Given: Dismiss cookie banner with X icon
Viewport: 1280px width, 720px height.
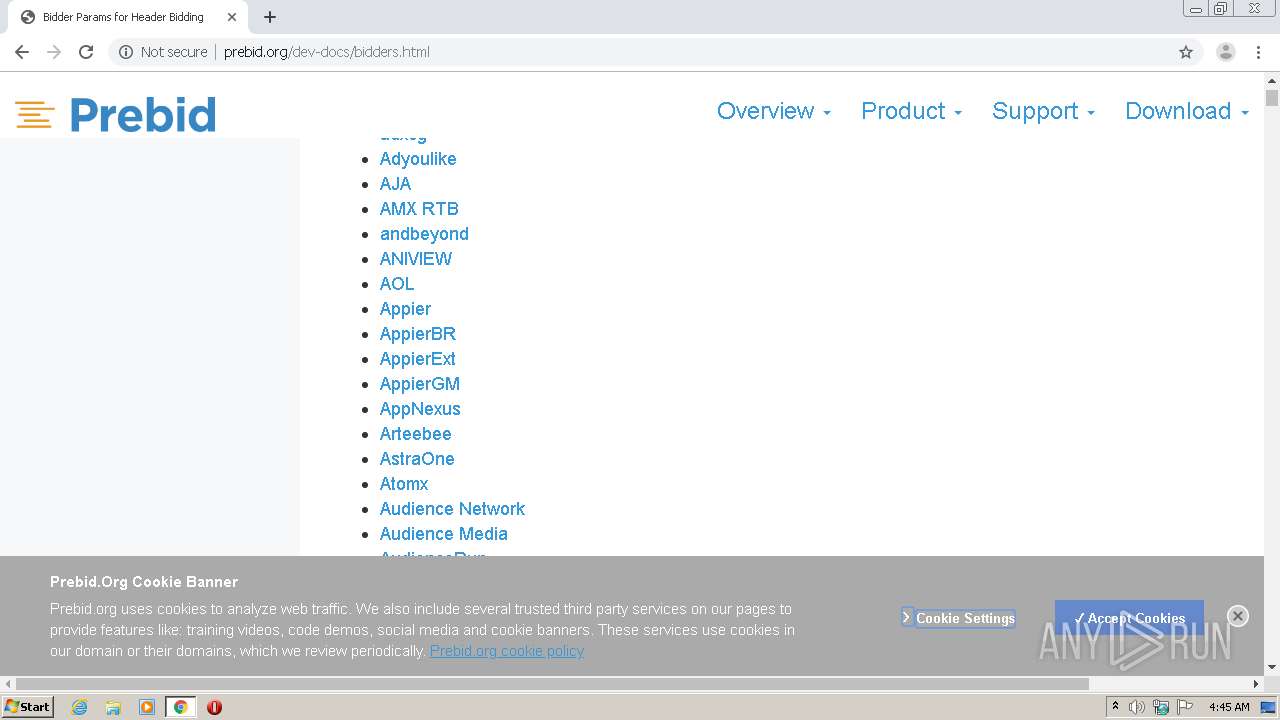Looking at the screenshot, I should click(1238, 616).
